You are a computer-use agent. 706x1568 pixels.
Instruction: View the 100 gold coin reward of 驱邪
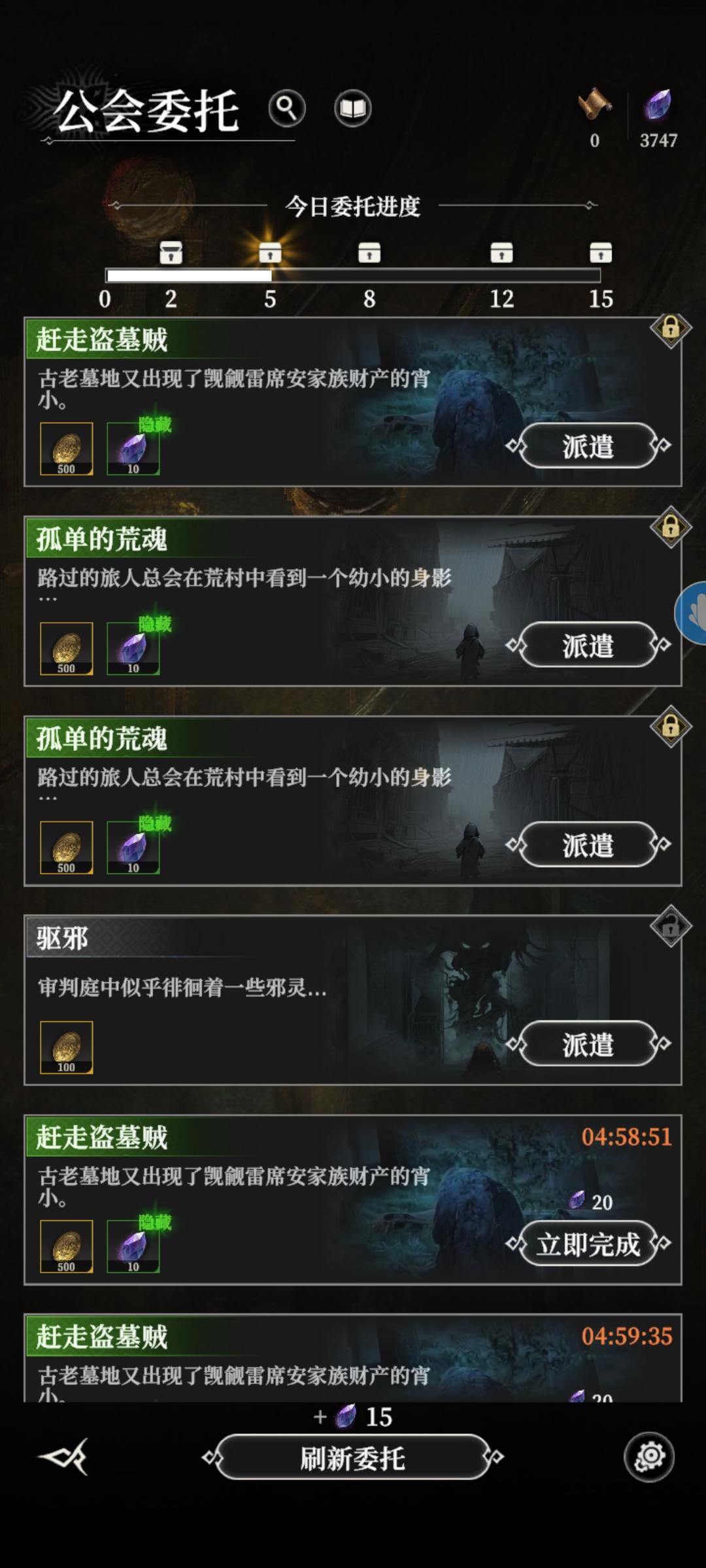67,1047
